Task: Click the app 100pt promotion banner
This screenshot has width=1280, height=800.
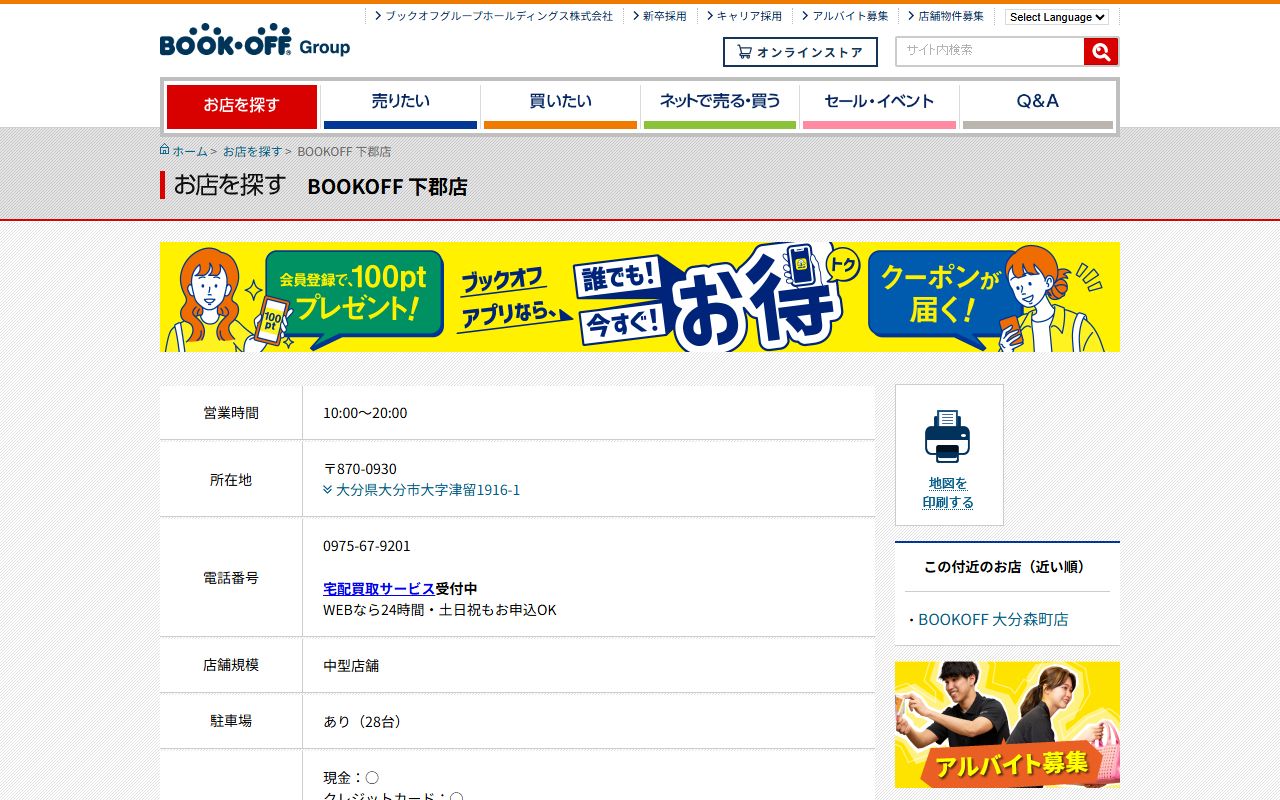Action: [640, 297]
